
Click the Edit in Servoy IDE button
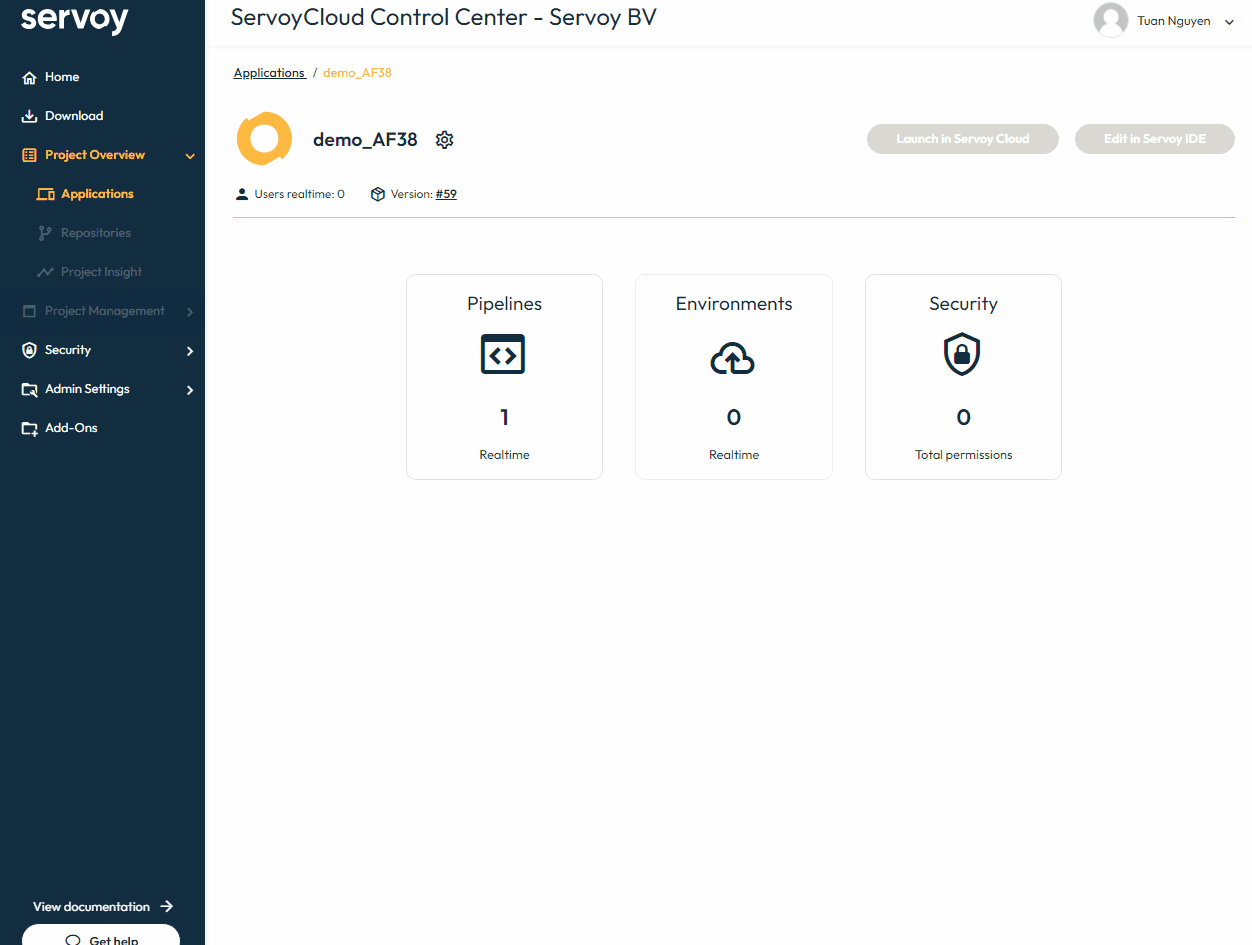point(1154,139)
